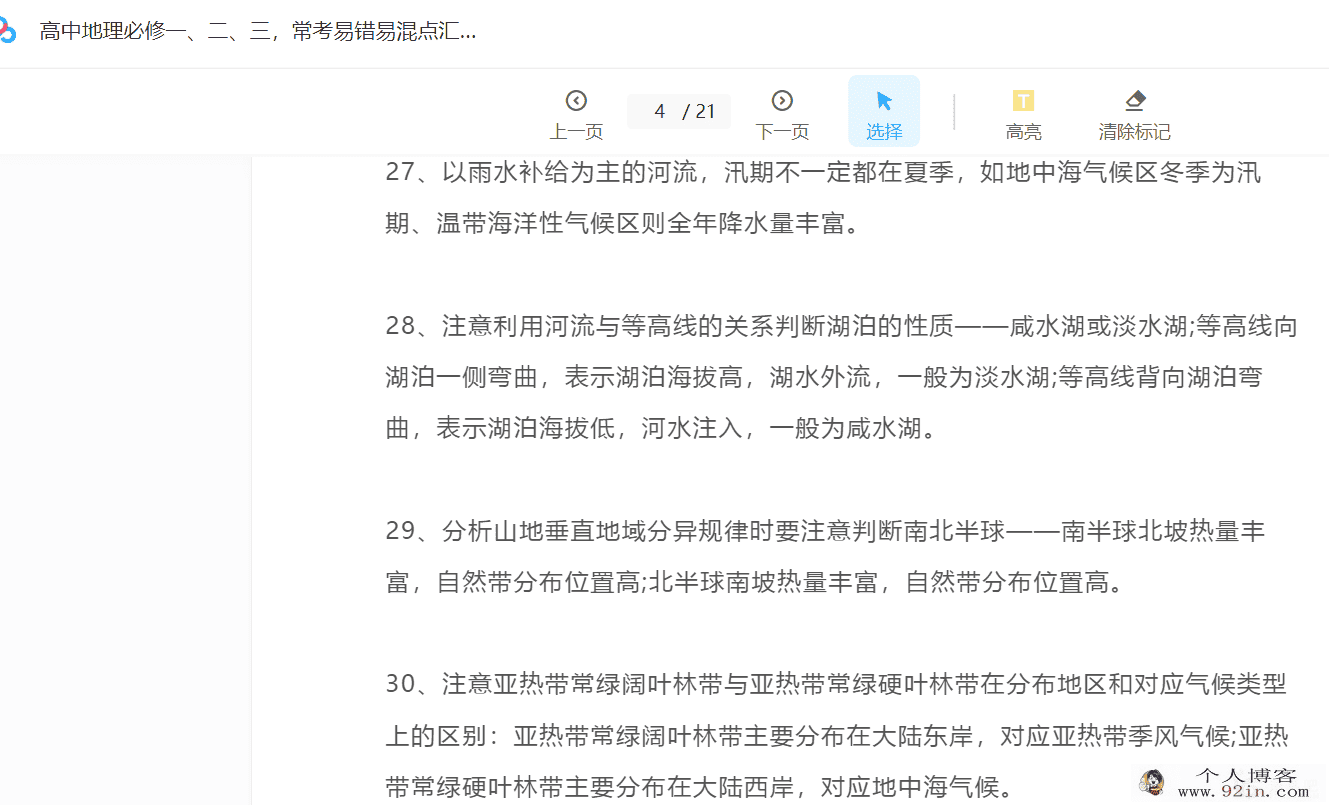Click line starting with 上的区别：亚热带常绿阔叶林

(837, 736)
